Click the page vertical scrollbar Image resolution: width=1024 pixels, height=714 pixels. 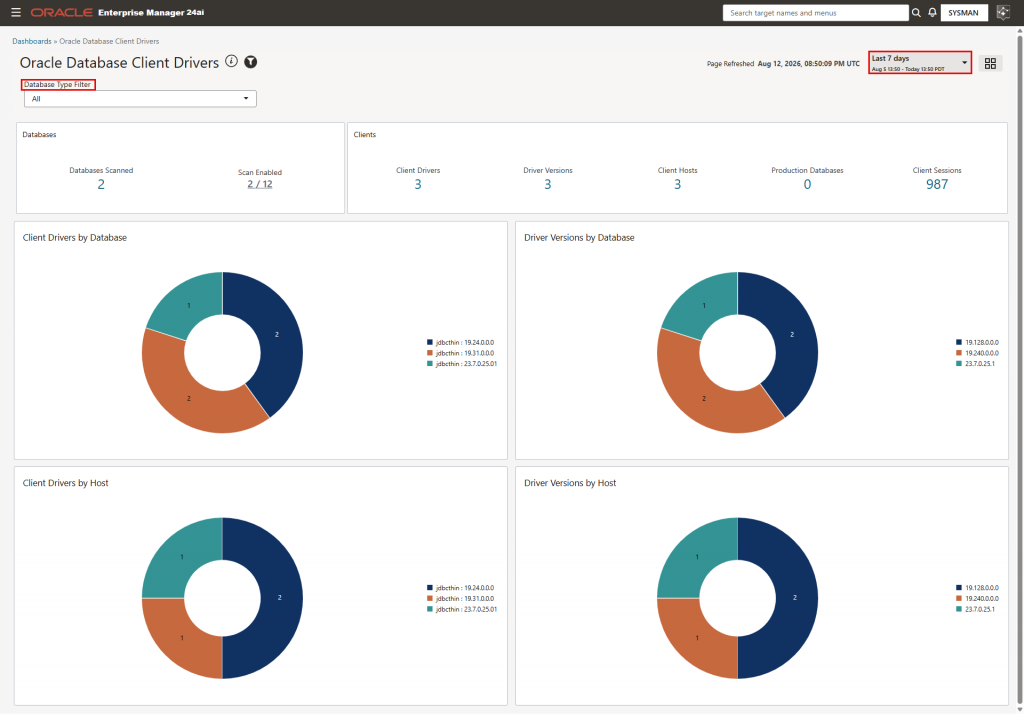click(1020, 370)
